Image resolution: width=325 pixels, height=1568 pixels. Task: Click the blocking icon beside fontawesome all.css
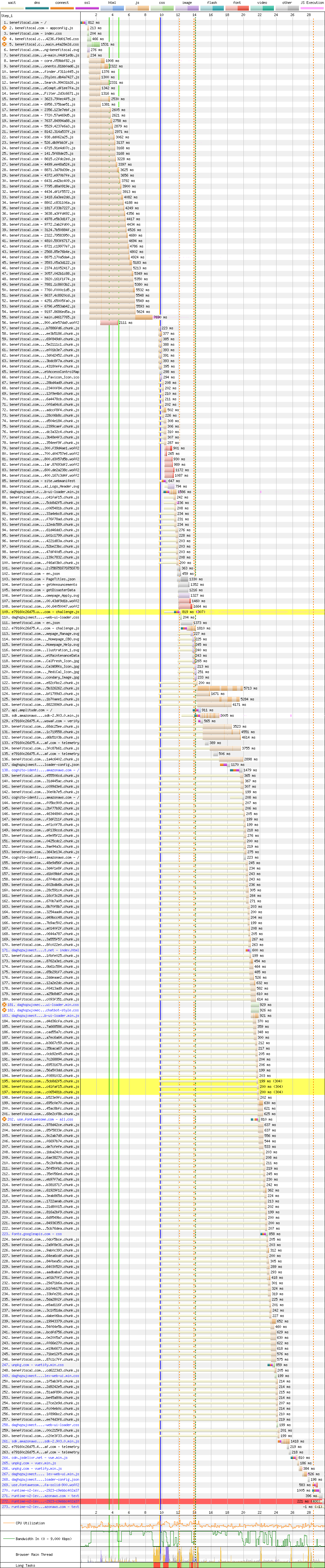coord(4,1119)
